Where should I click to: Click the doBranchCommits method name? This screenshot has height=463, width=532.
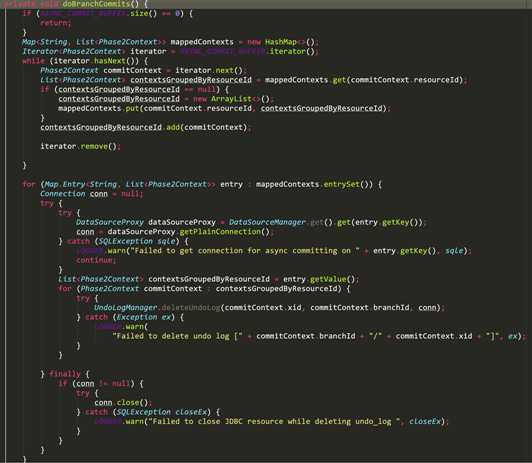click(x=96, y=4)
